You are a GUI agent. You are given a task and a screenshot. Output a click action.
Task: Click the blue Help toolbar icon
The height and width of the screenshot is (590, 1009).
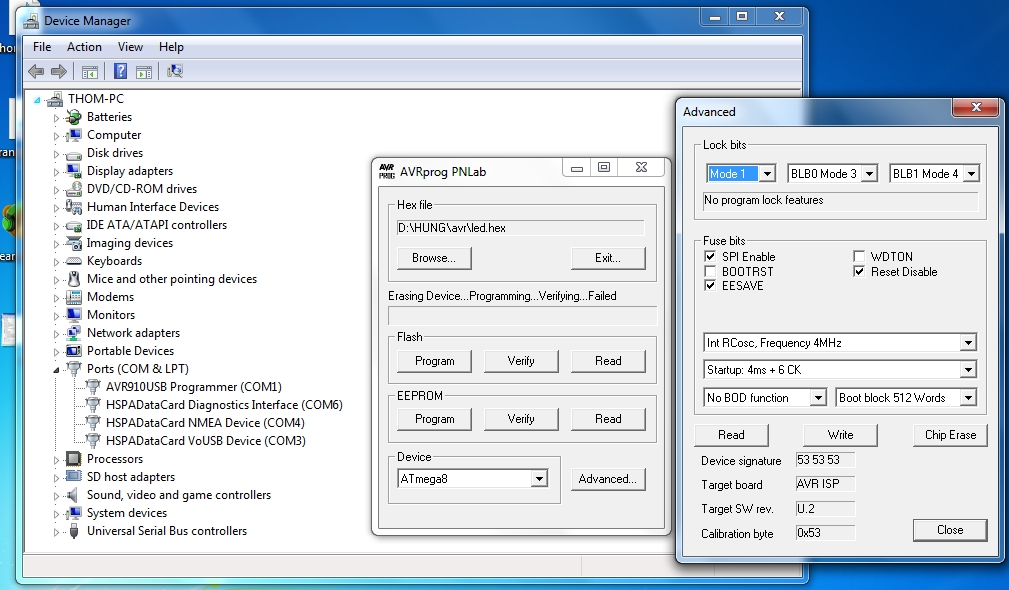coord(120,71)
